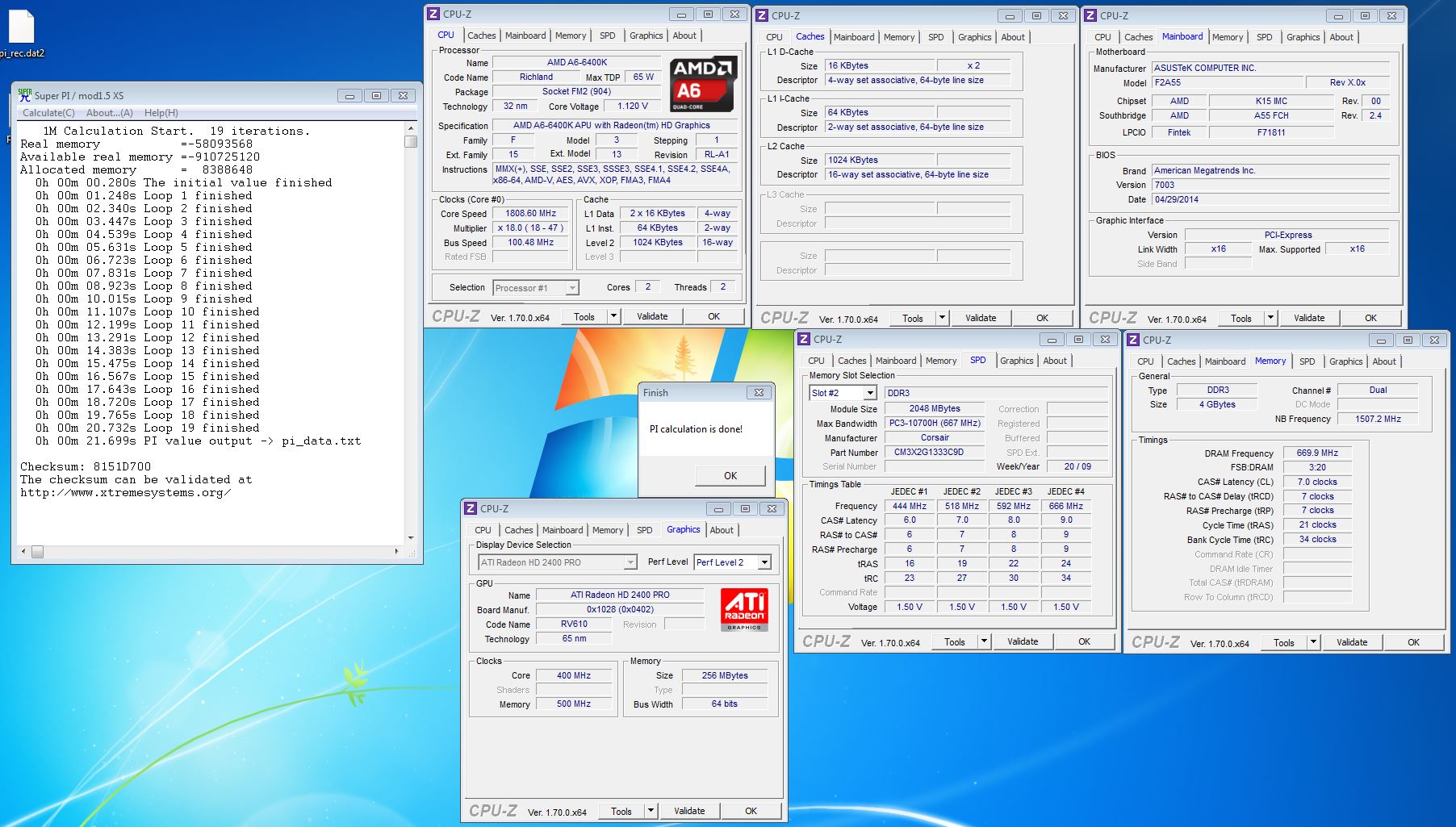
Task: Click CPU-Z title icon in Mainboard window
Action: (1090, 15)
